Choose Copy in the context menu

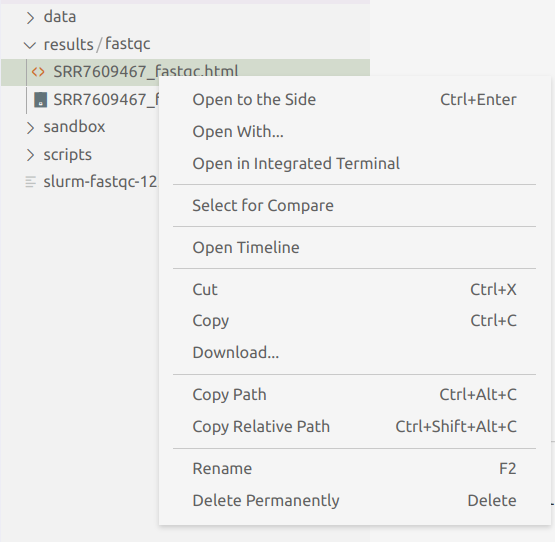(354, 320)
